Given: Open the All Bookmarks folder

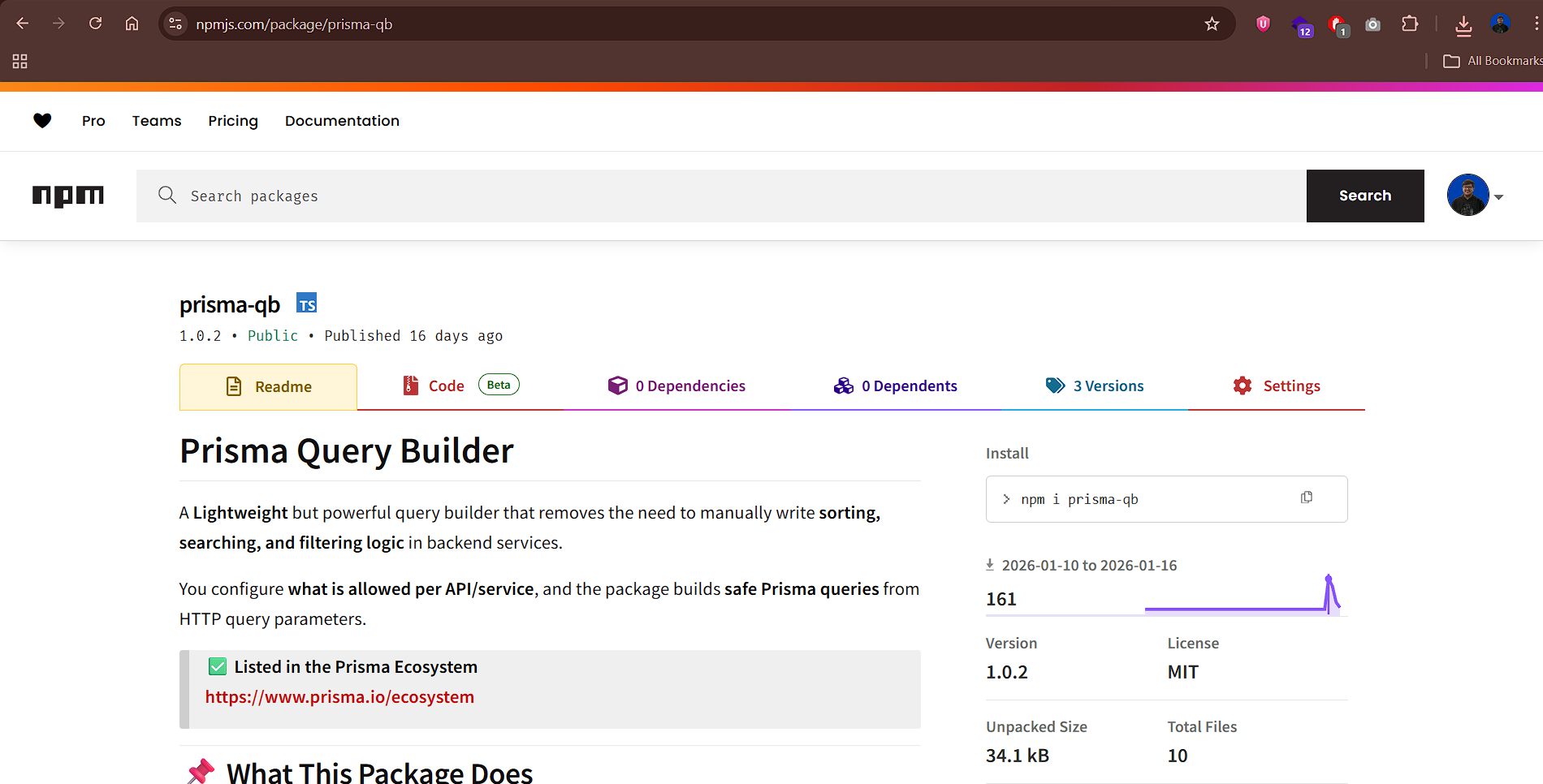Looking at the screenshot, I should click(1493, 61).
